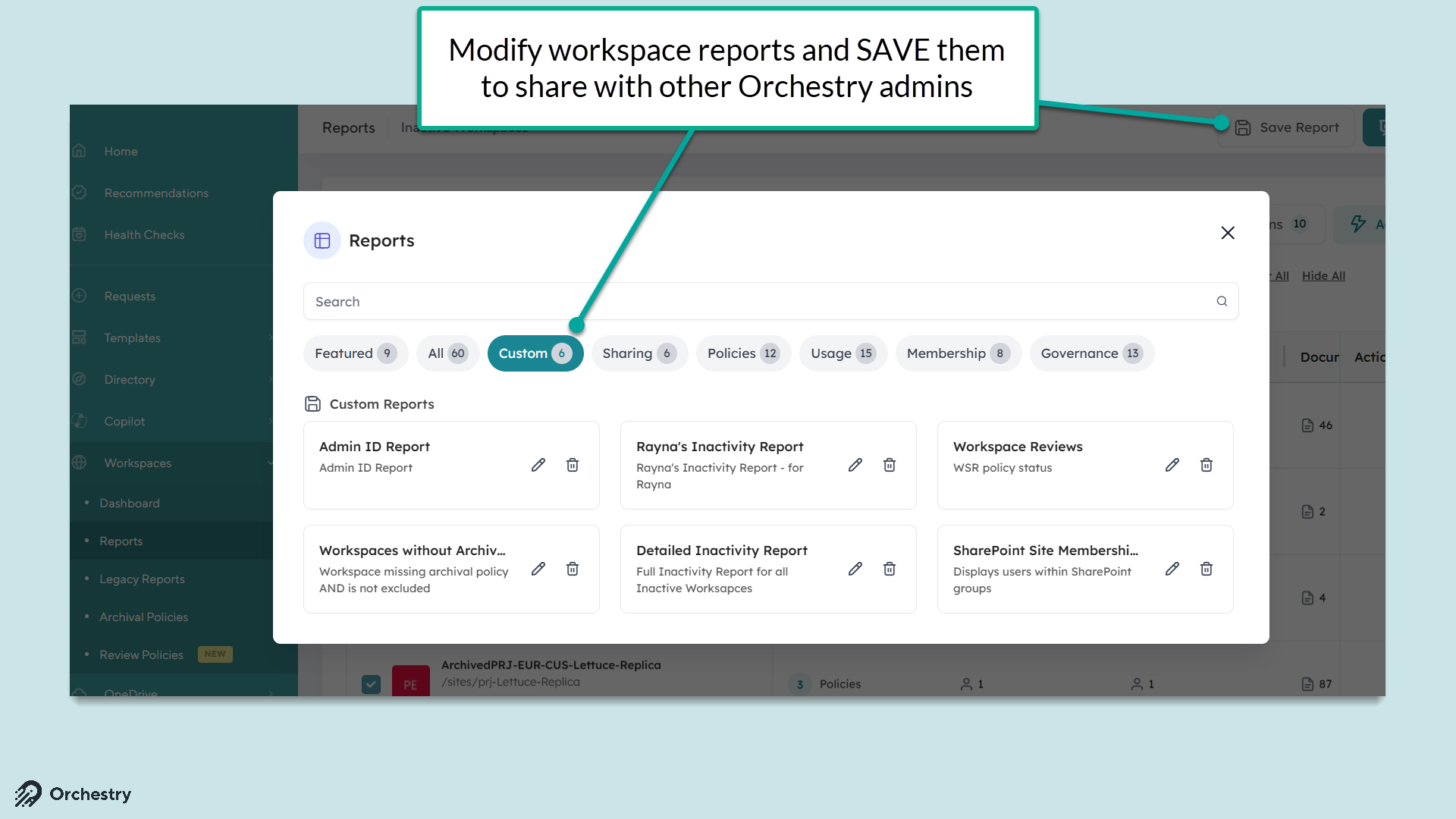The height and width of the screenshot is (819, 1456).
Task: Edit Workspaces without Archival report
Action: coord(538,569)
